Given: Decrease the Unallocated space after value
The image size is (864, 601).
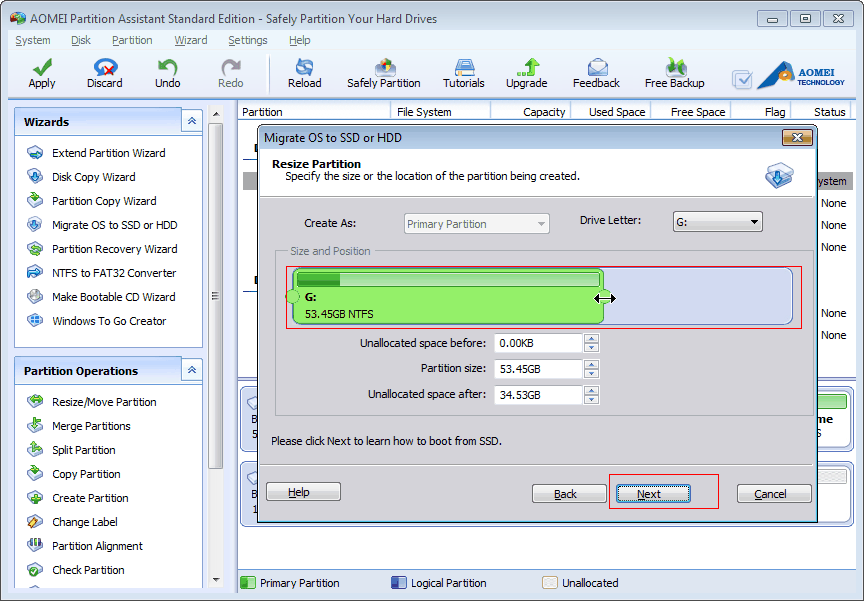Looking at the screenshot, I should tap(591, 399).
